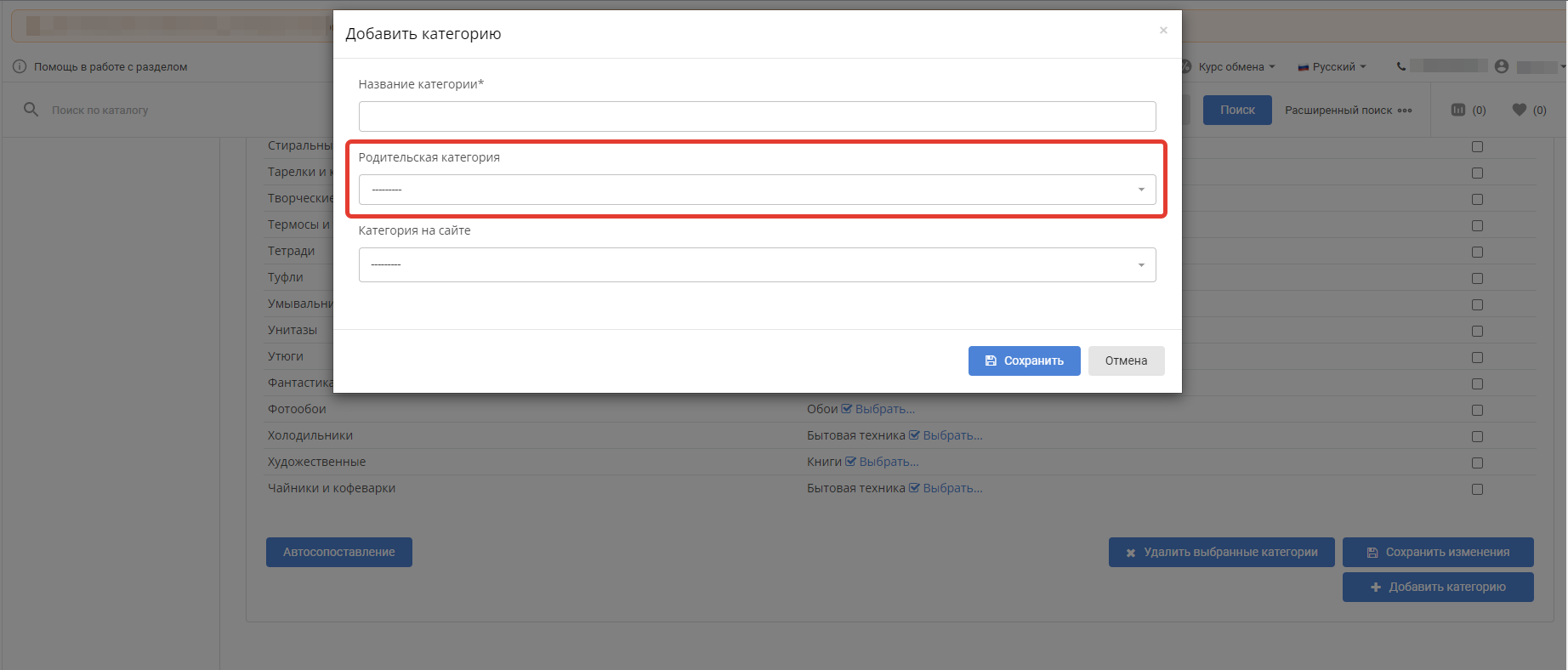
Task: Click the phone handset icon
Action: [x=1401, y=66]
